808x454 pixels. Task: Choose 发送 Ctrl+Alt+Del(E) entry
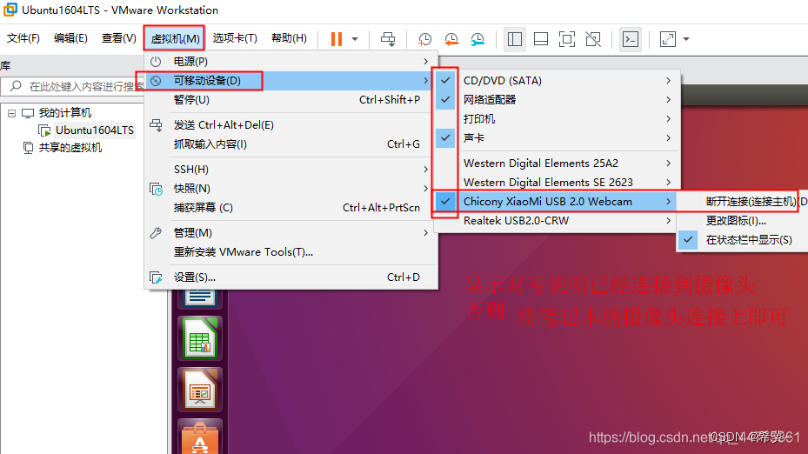[291, 125]
